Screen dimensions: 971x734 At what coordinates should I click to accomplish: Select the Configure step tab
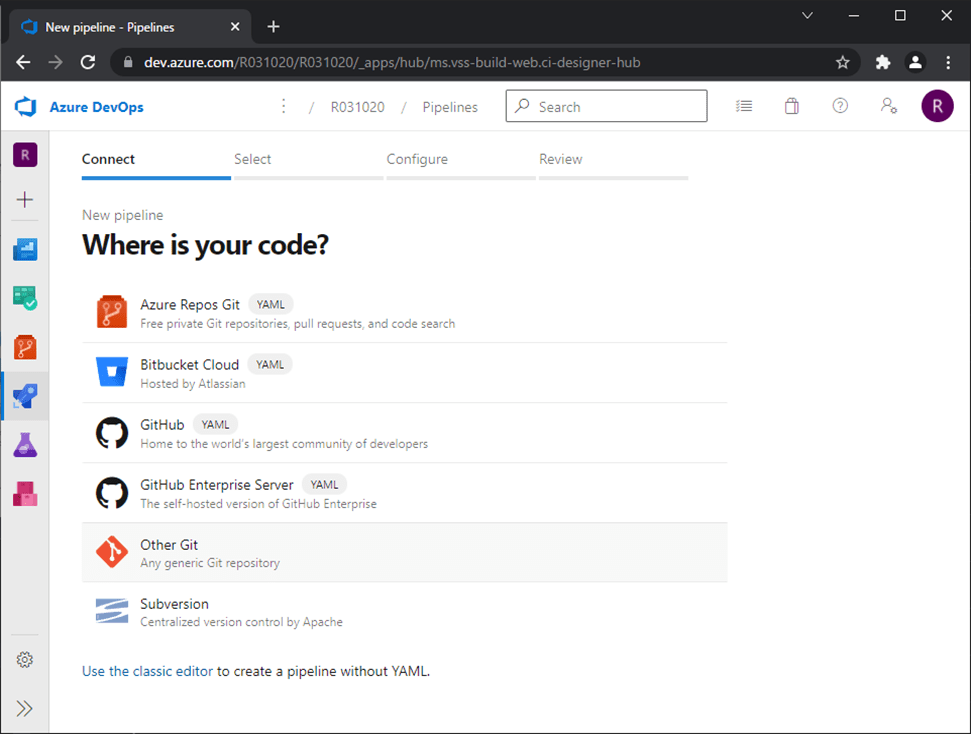point(461,164)
